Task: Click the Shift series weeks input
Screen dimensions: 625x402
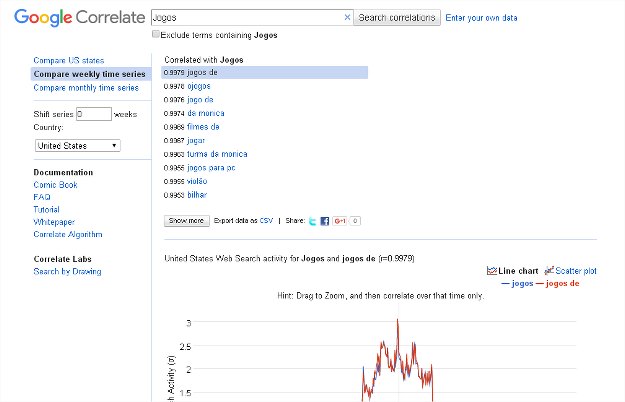Action: click(94, 114)
